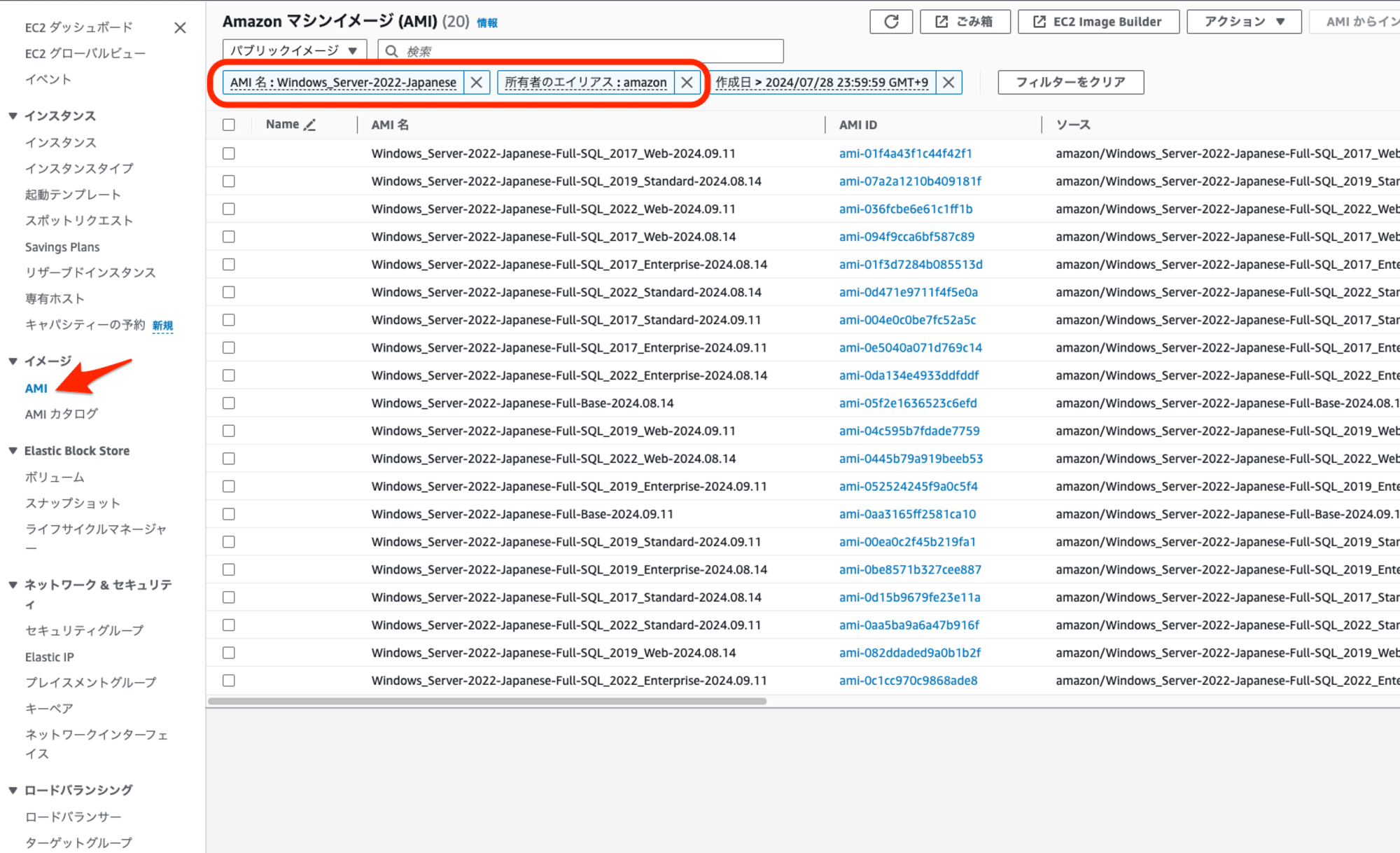Toggle the select-all header checkbox

pyautogui.click(x=229, y=125)
